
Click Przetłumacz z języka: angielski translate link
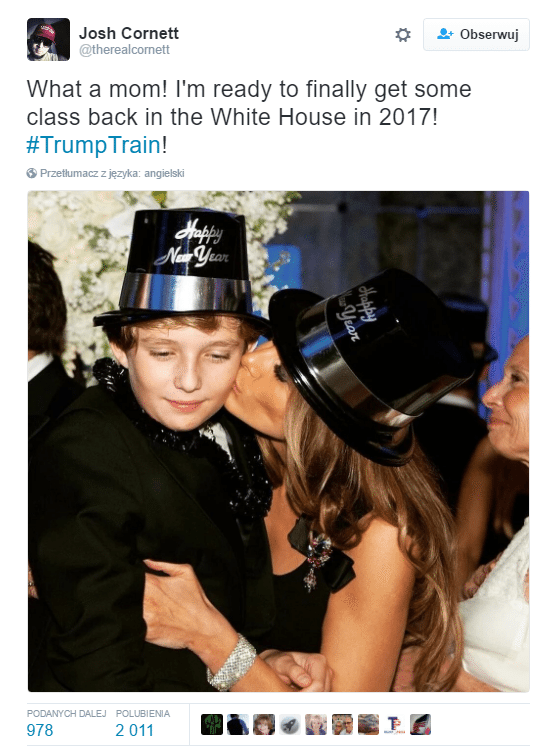tap(112, 173)
